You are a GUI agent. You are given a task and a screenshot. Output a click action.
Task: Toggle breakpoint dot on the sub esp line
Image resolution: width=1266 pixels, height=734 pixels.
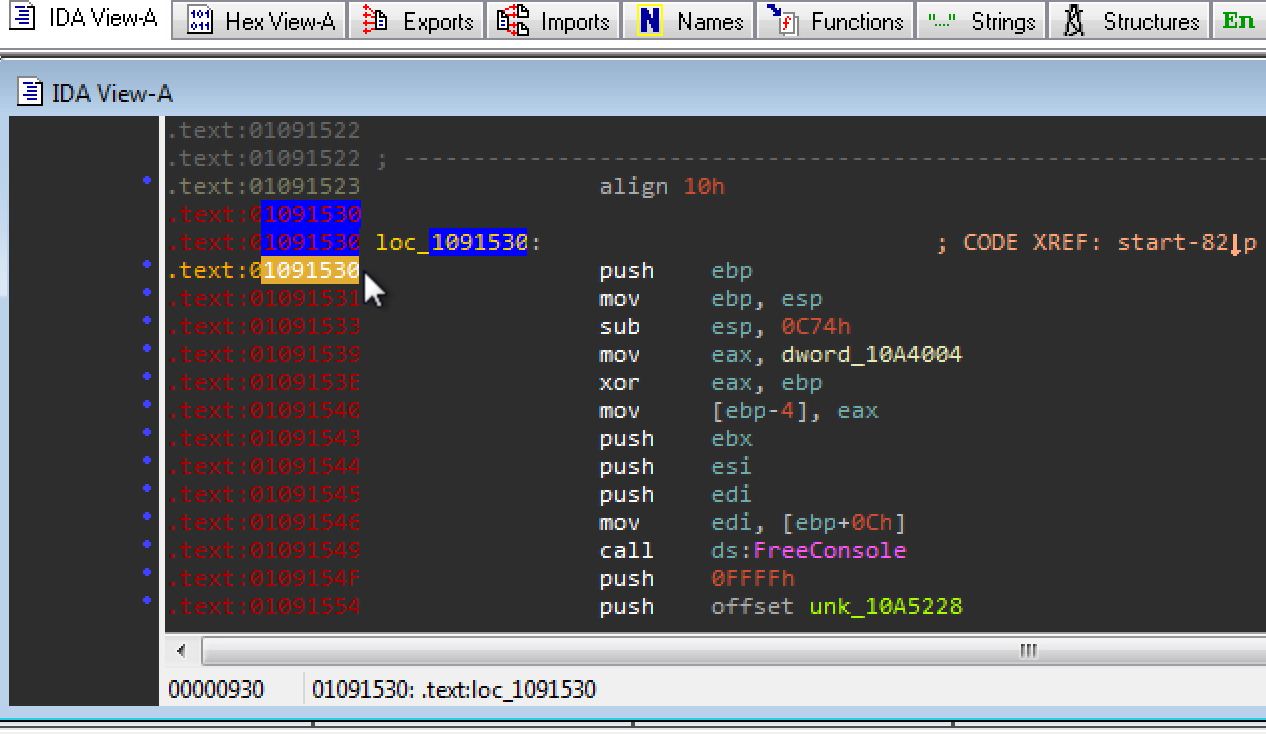point(148,320)
